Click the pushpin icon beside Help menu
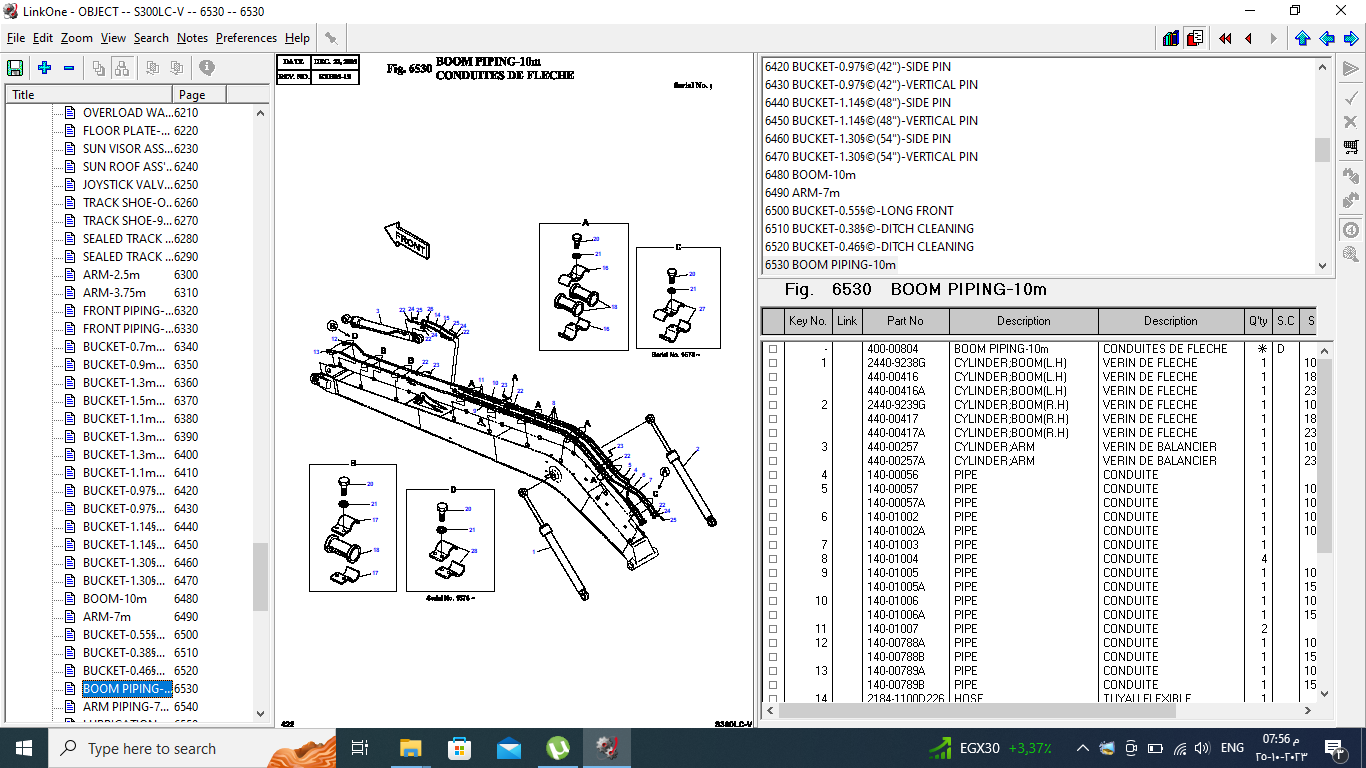 331,38
